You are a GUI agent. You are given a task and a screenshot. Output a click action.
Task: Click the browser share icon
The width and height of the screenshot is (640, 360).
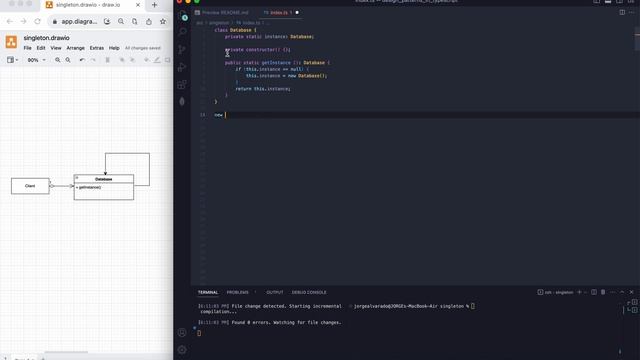[x=149, y=21]
